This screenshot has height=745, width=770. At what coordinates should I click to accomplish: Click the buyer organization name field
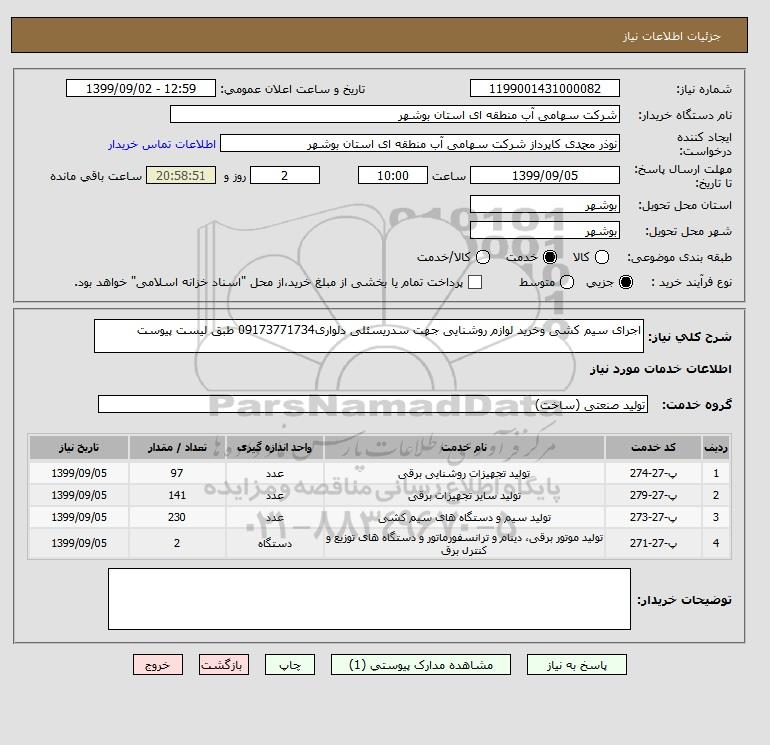click(395, 114)
